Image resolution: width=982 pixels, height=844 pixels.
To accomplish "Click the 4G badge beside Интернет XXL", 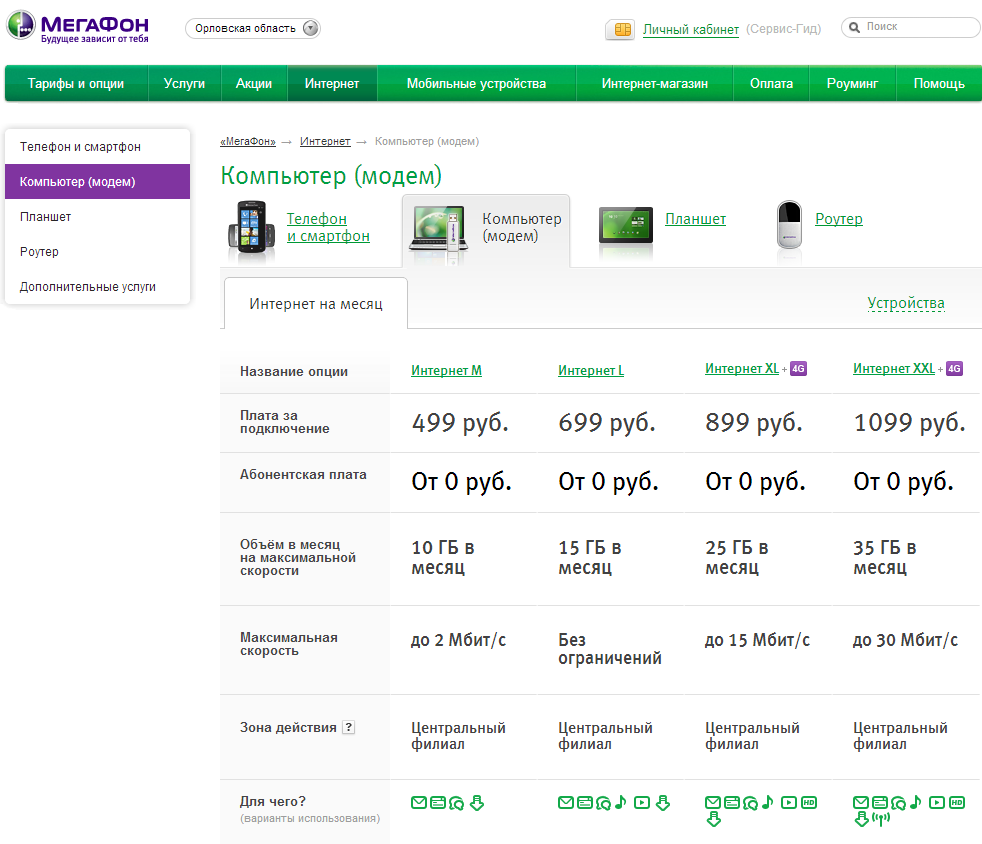I will click(x=954, y=369).
